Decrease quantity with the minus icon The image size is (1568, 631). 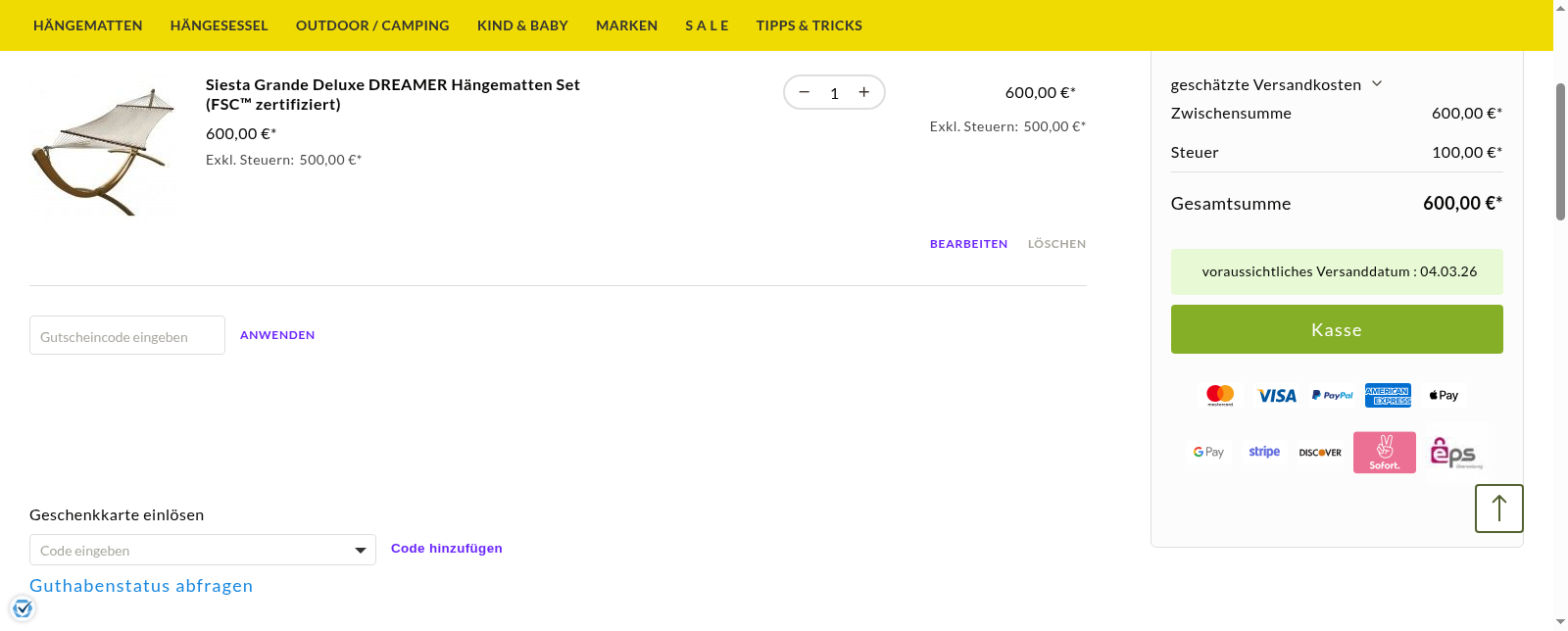coord(805,92)
